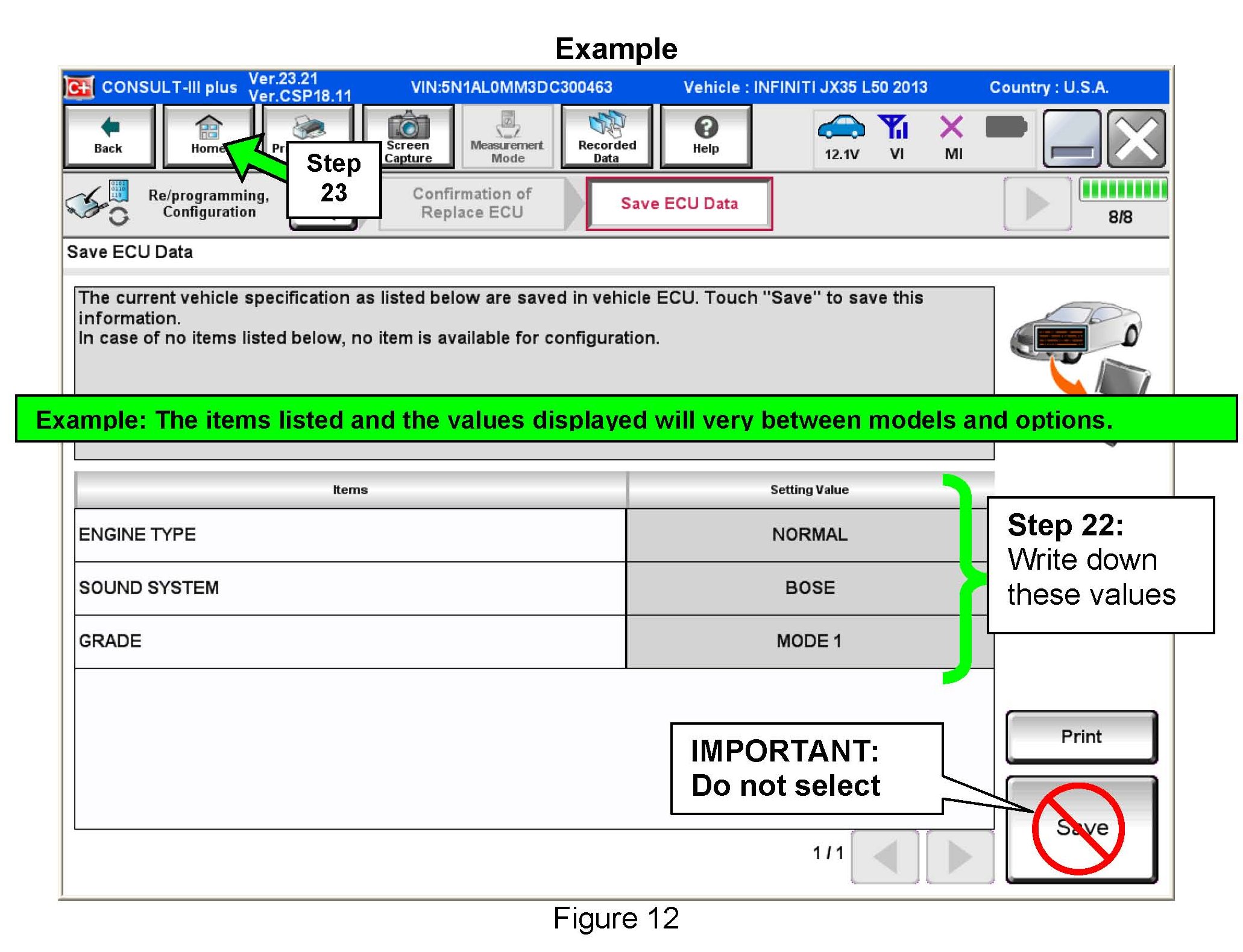Select the ENGINE TYPE row
This screenshot has height=952, width=1243.
[534, 535]
